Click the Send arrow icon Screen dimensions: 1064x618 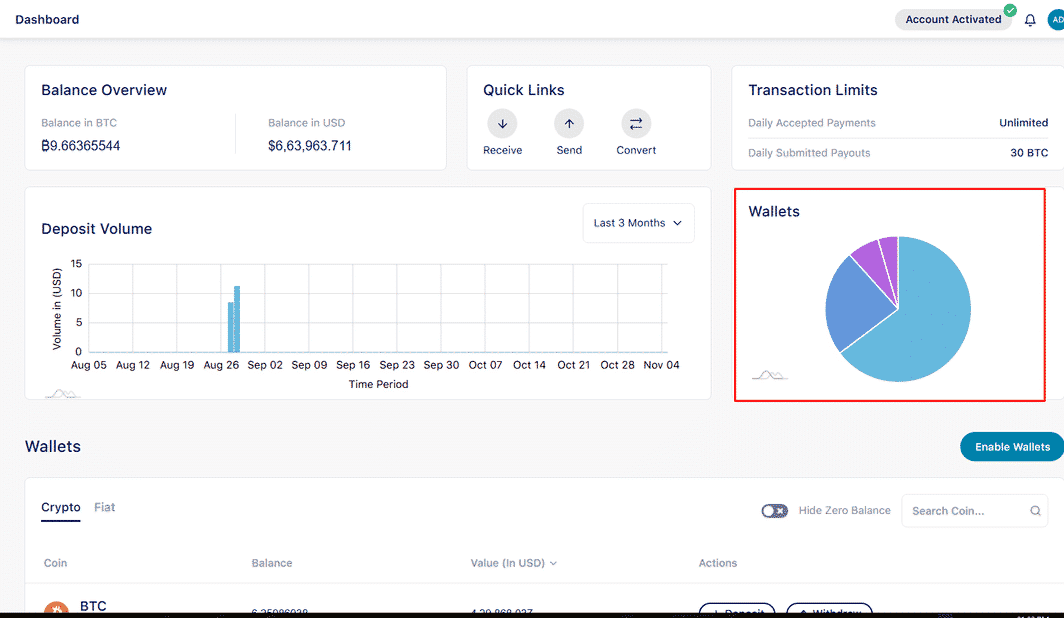[x=569, y=124]
